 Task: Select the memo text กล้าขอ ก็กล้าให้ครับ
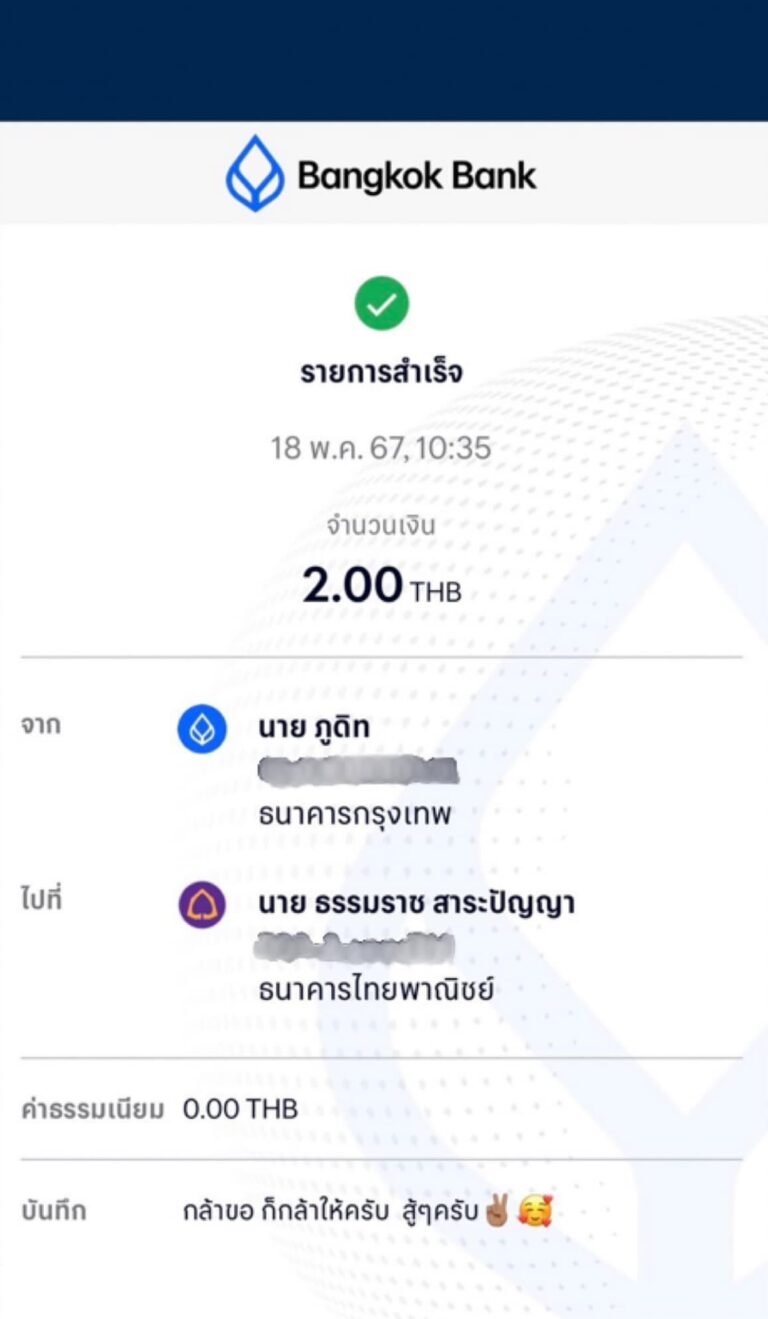pos(281,1212)
